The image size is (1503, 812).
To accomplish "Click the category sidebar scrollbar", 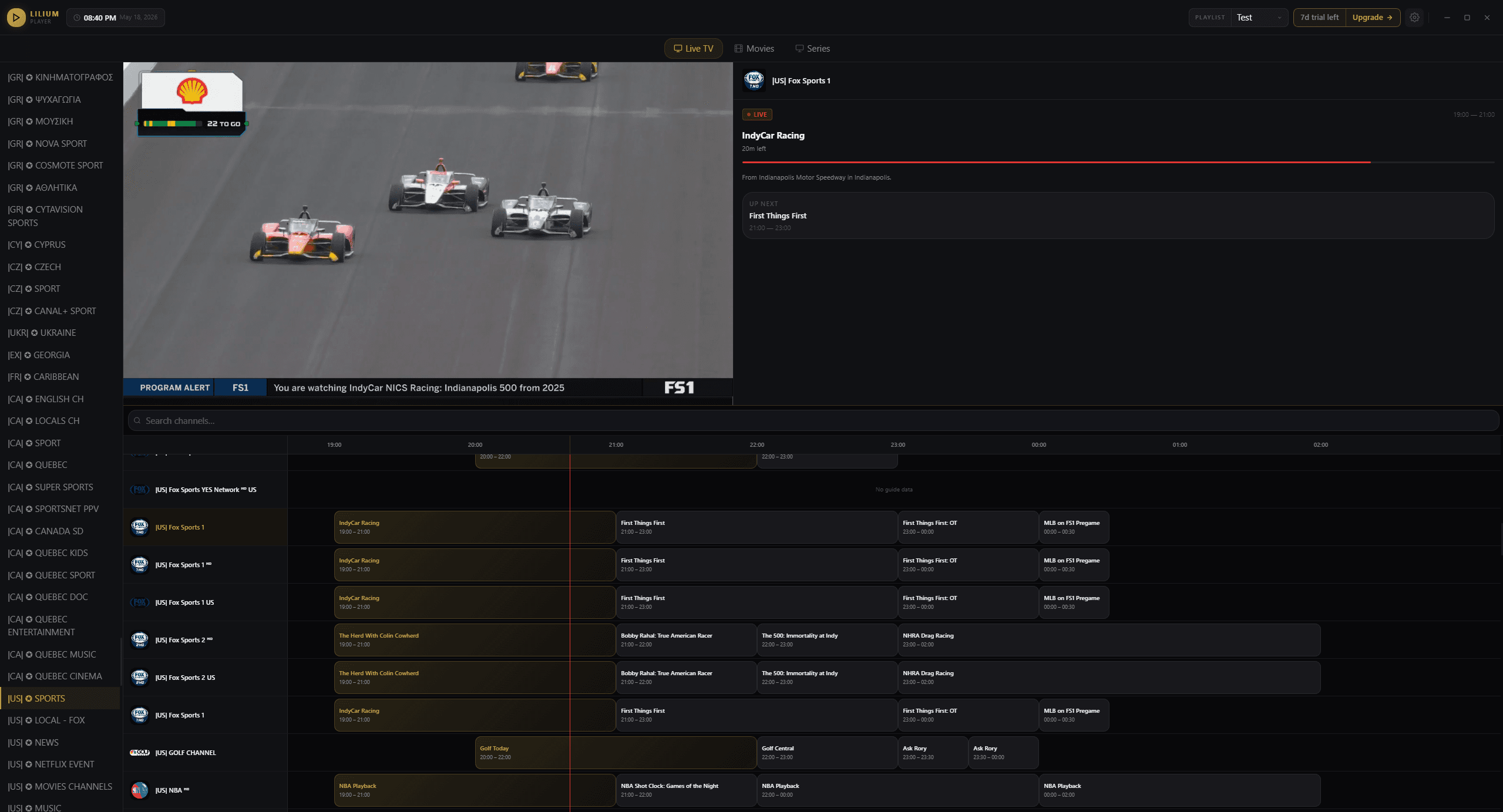I will click(x=121, y=662).
